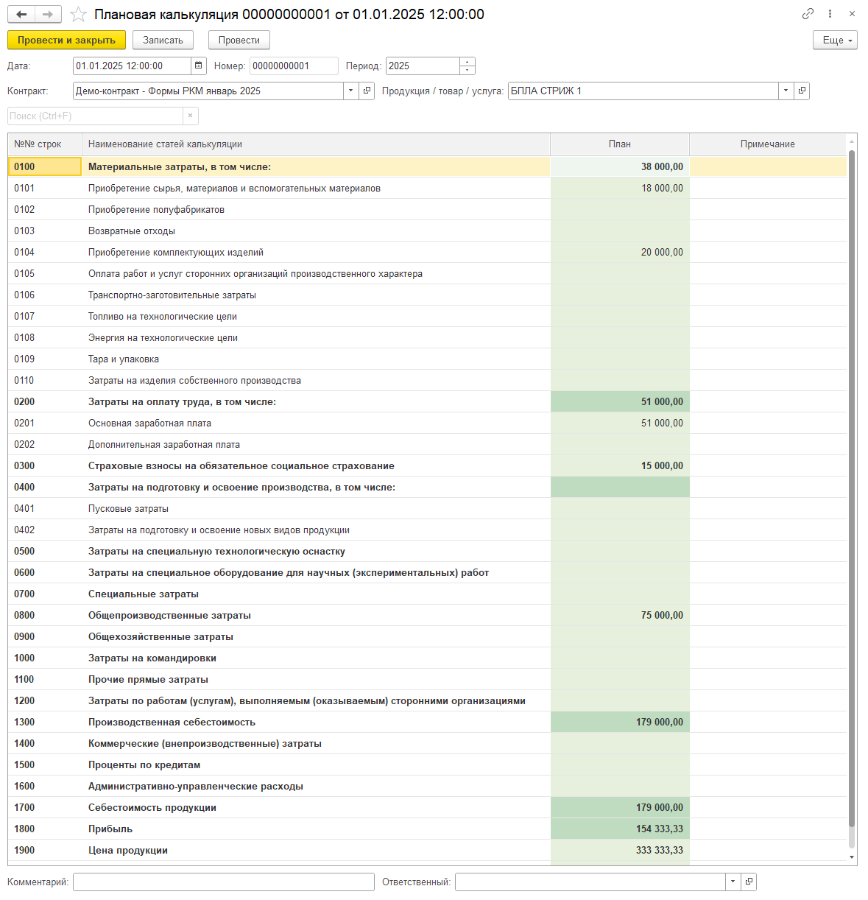Click the Провести button

239,40
